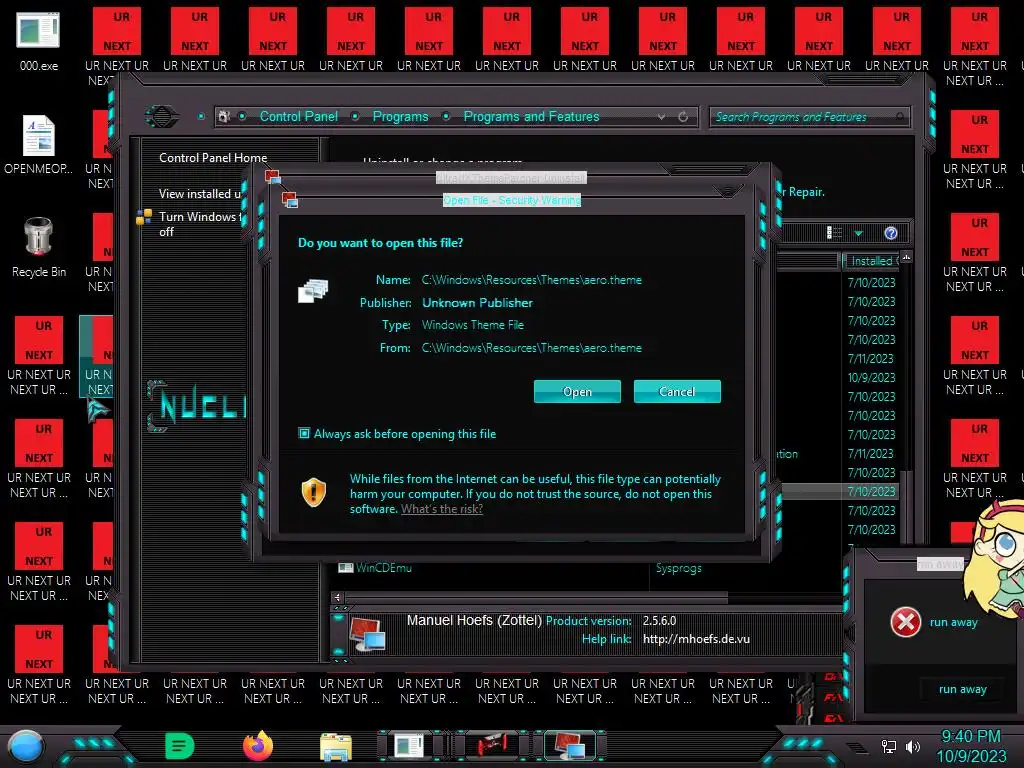Screen dimensions: 1024x768
Task: Click the program list scroll-up arrow
Action: tap(906, 257)
